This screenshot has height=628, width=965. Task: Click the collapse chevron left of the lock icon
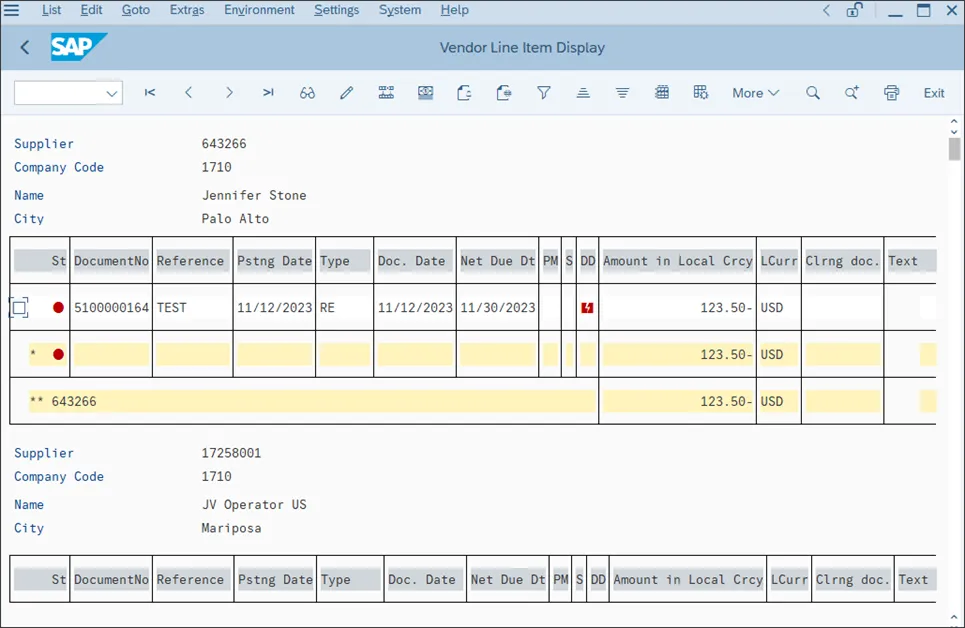tap(827, 10)
